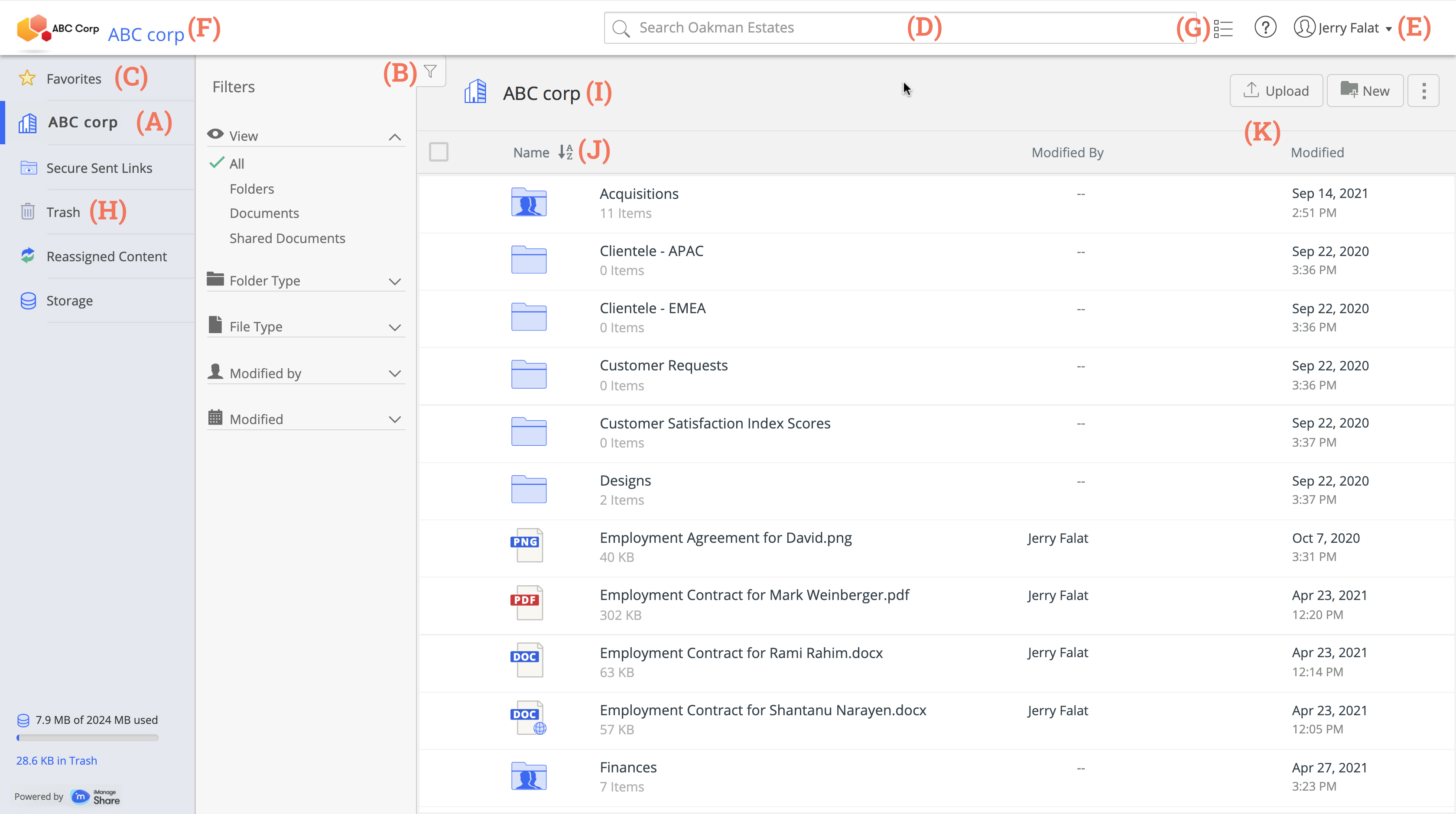
Task: Open the Acquisitions shared folder icon
Action: 529,203
